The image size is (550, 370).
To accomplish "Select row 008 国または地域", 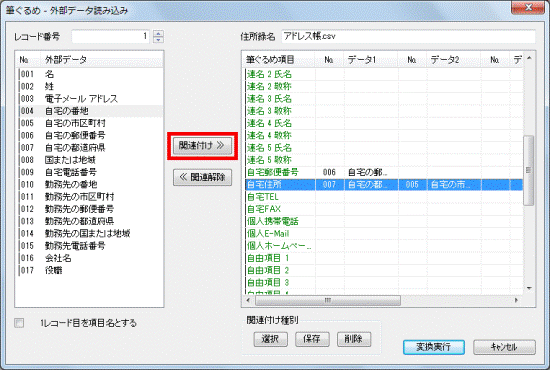I will (89, 160).
